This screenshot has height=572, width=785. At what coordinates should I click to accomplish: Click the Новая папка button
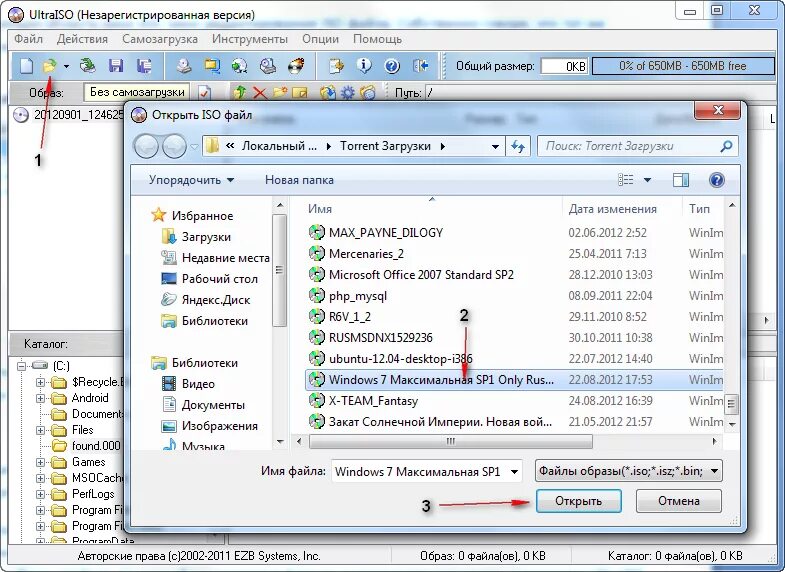(299, 180)
